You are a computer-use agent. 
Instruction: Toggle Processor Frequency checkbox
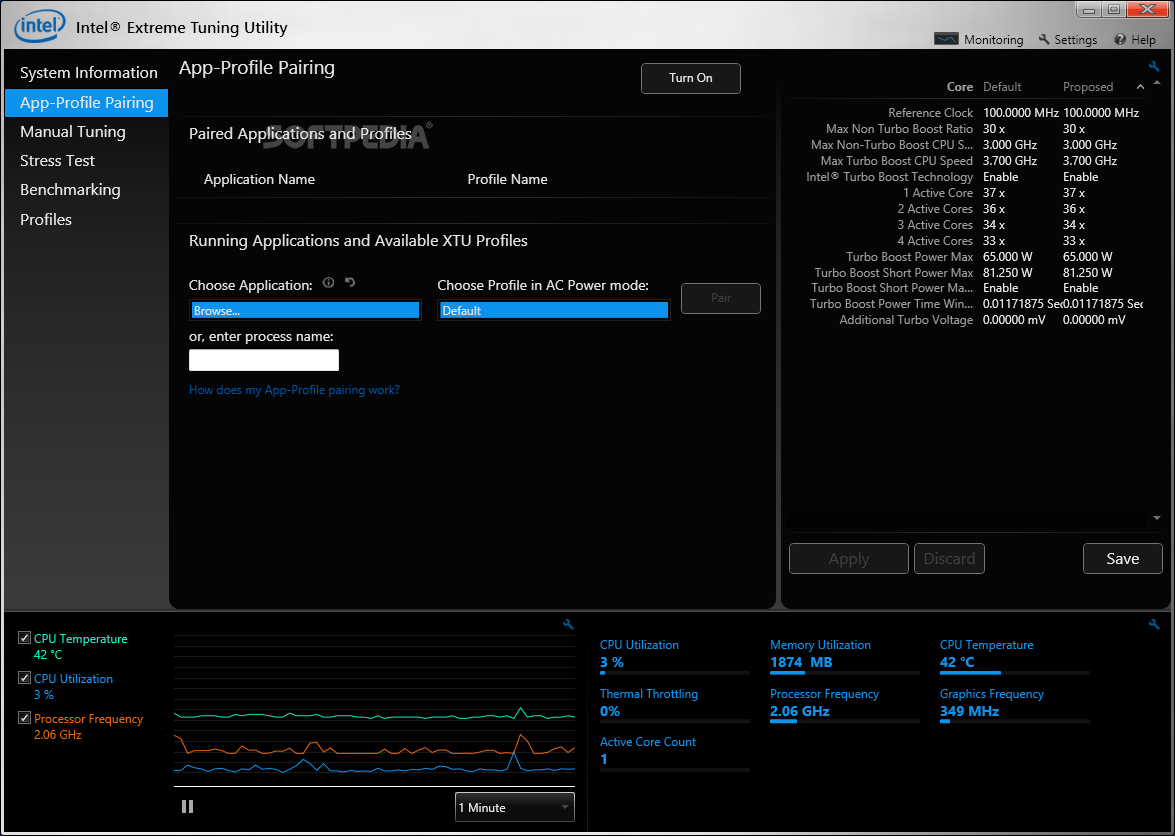25,718
